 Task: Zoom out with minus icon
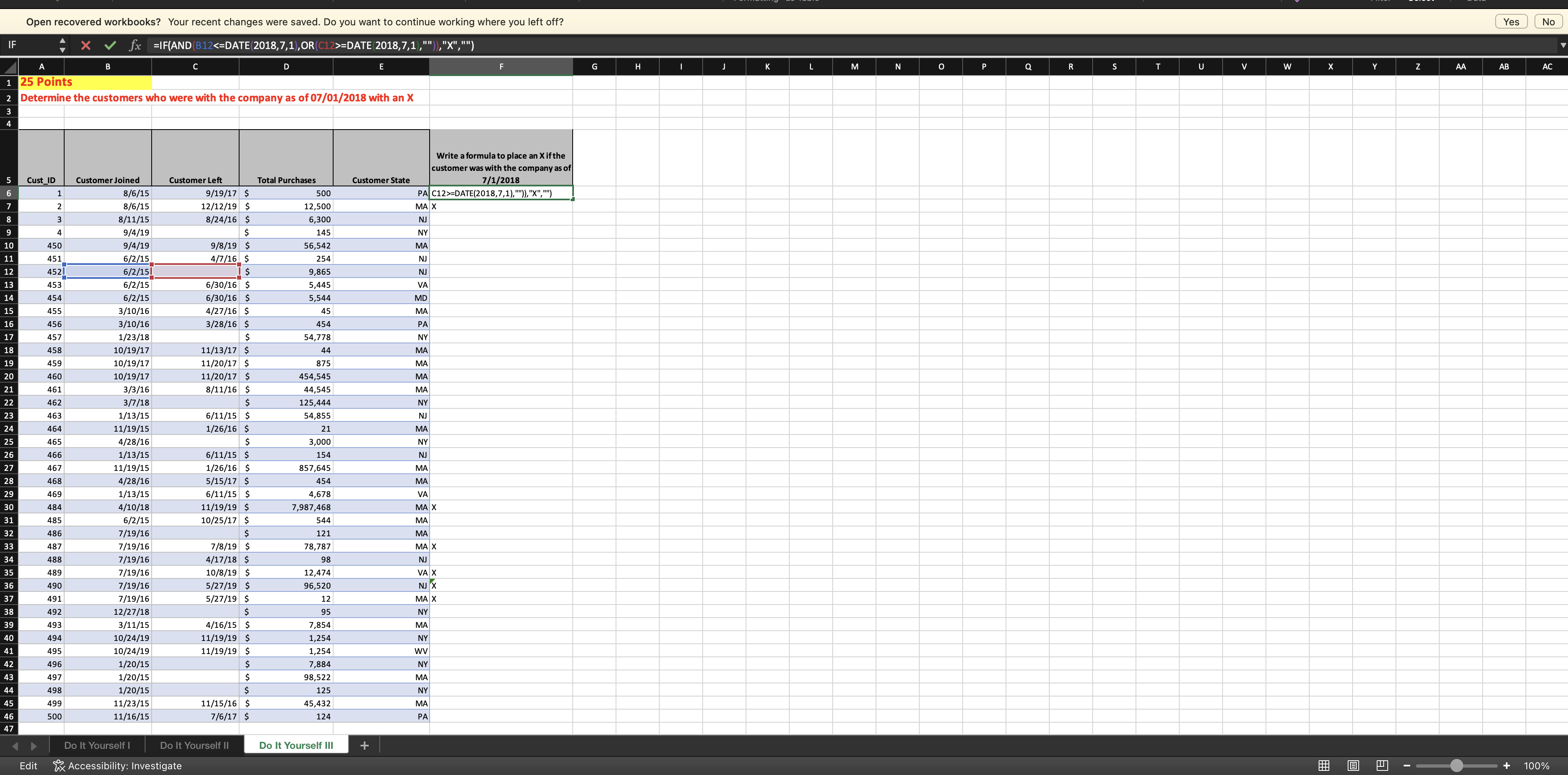1407,766
